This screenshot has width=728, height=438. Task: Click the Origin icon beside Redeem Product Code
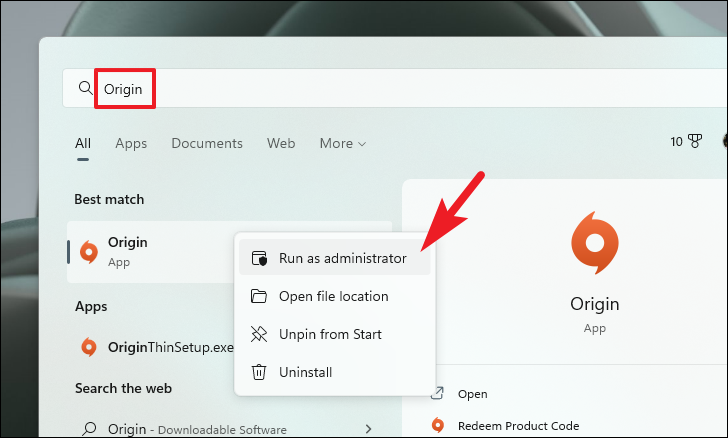[437, 425]
